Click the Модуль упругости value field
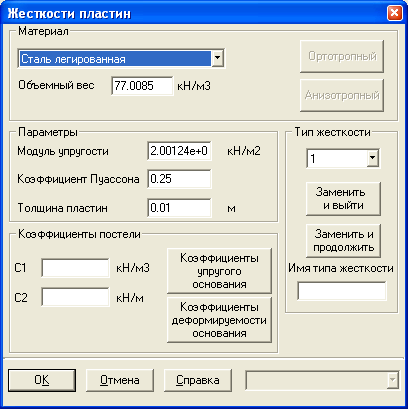Screen dimensions: 408x409 coord(179,151)
